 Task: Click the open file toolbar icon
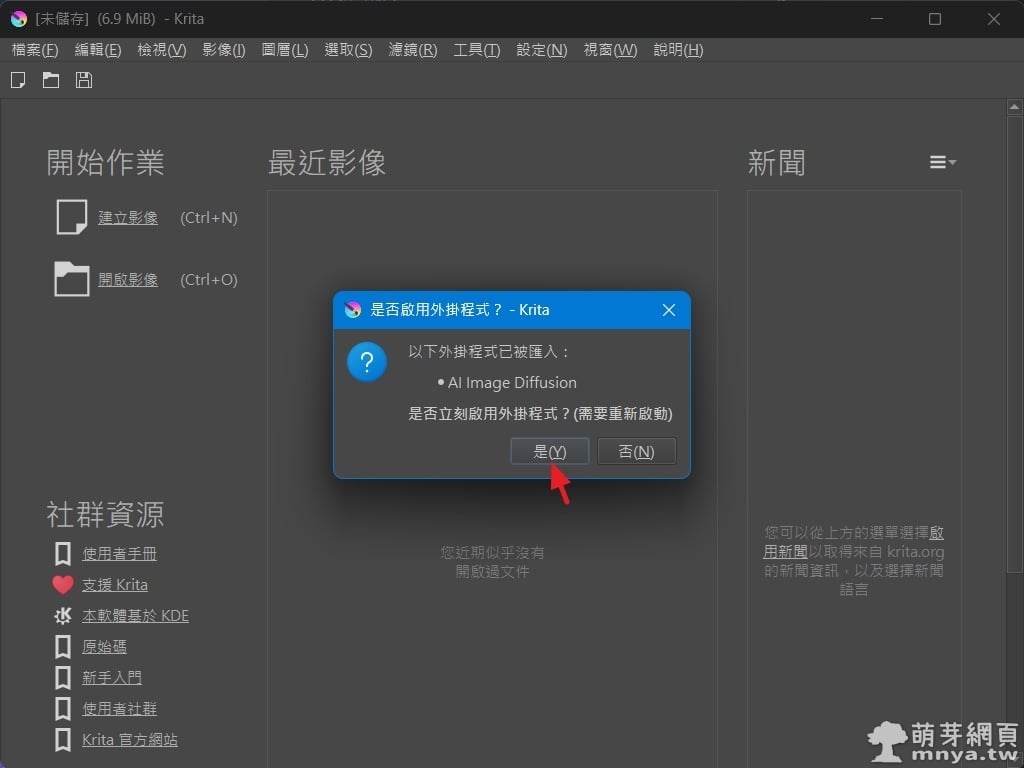51,80
